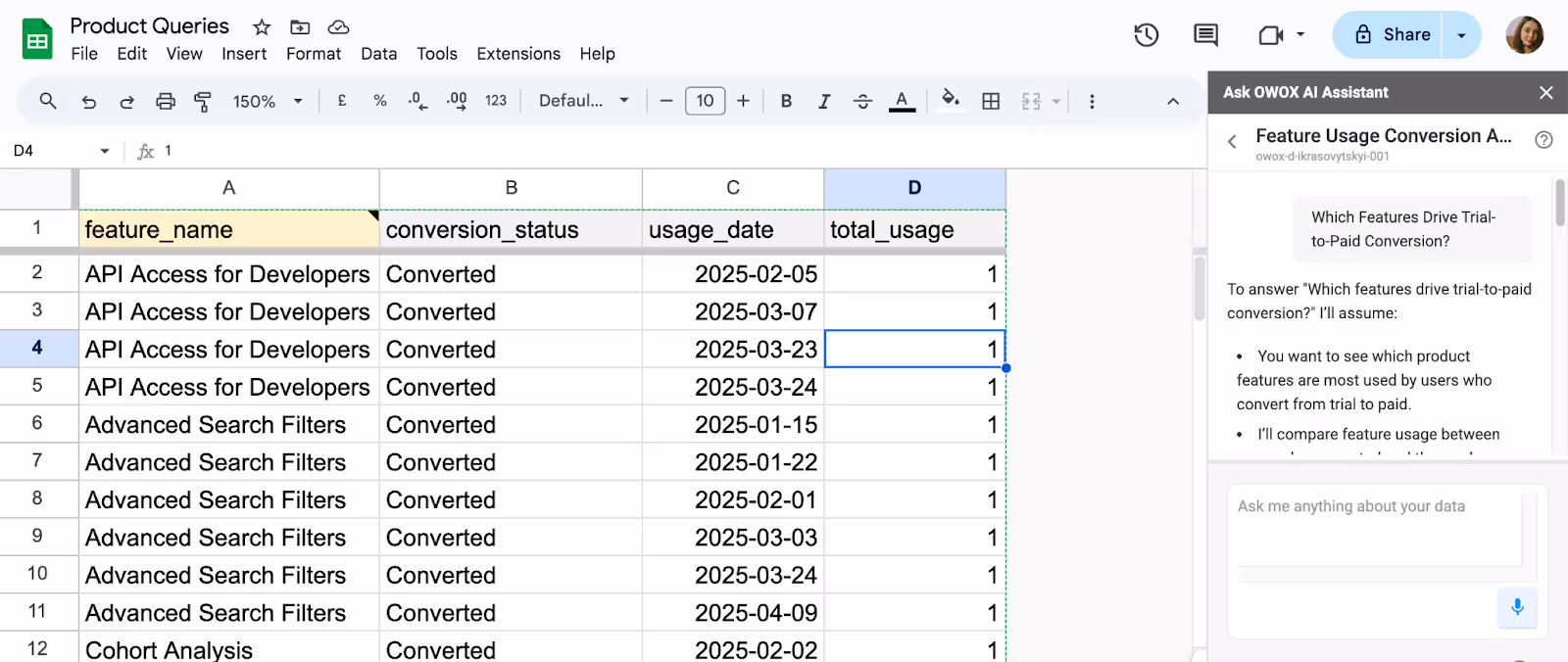Decrease decimal places

click(417, 101)
